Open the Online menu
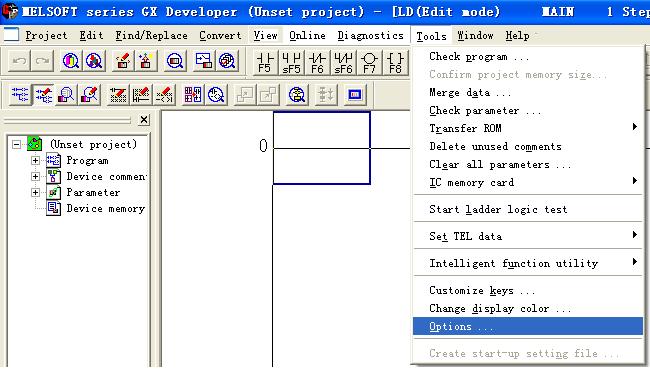Image resolution: width=650 pixels, height=369 pixels. click(307, 36)
